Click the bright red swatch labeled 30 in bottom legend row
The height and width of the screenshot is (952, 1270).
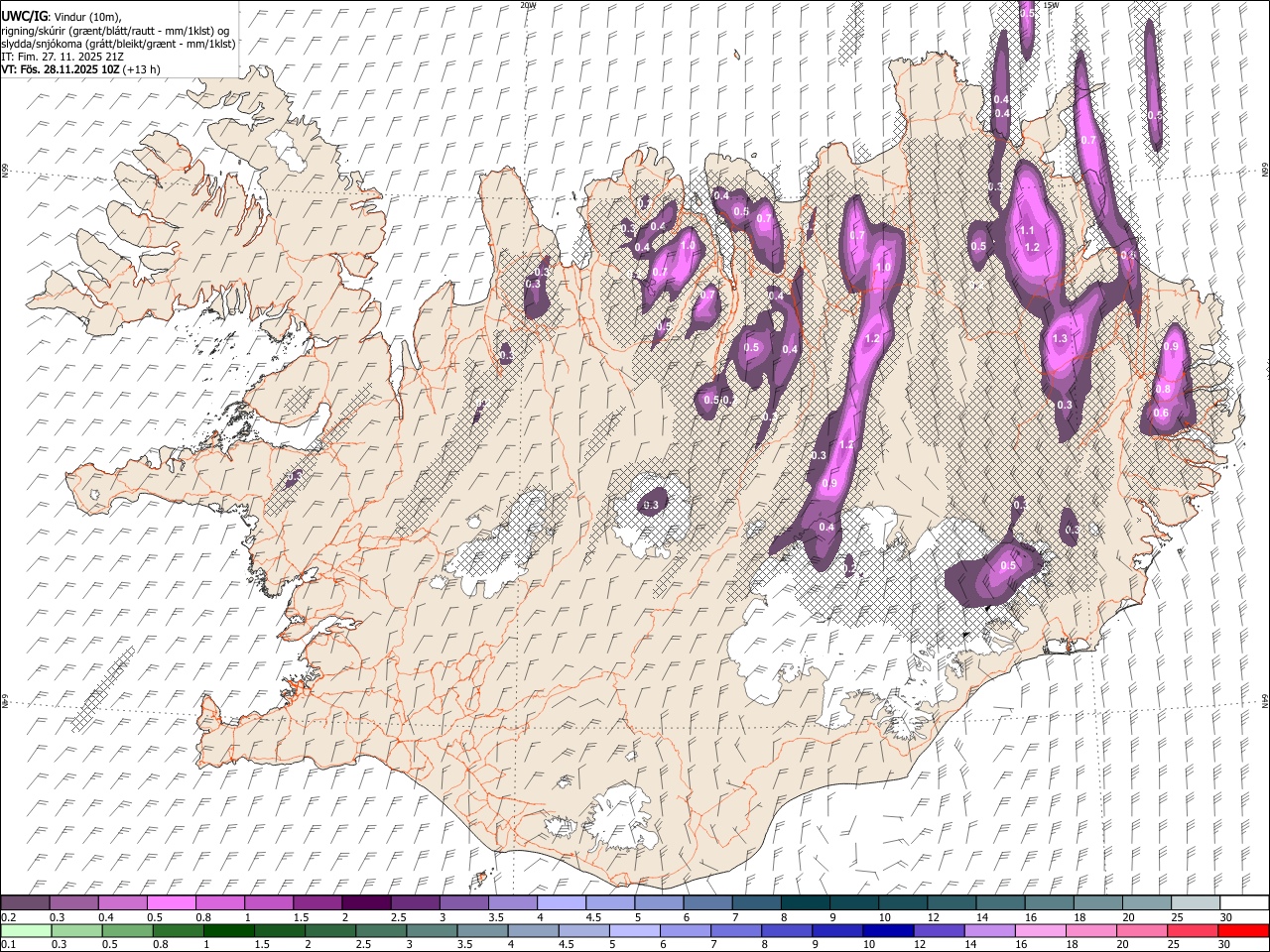click(x=1243, y=930)
